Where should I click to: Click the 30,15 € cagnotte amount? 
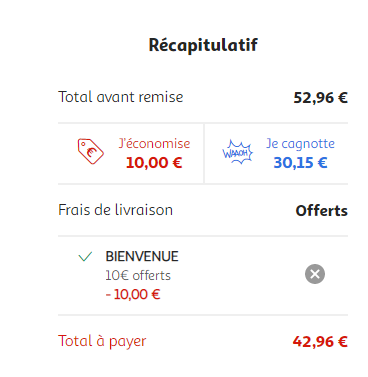[x=300, y=163]
